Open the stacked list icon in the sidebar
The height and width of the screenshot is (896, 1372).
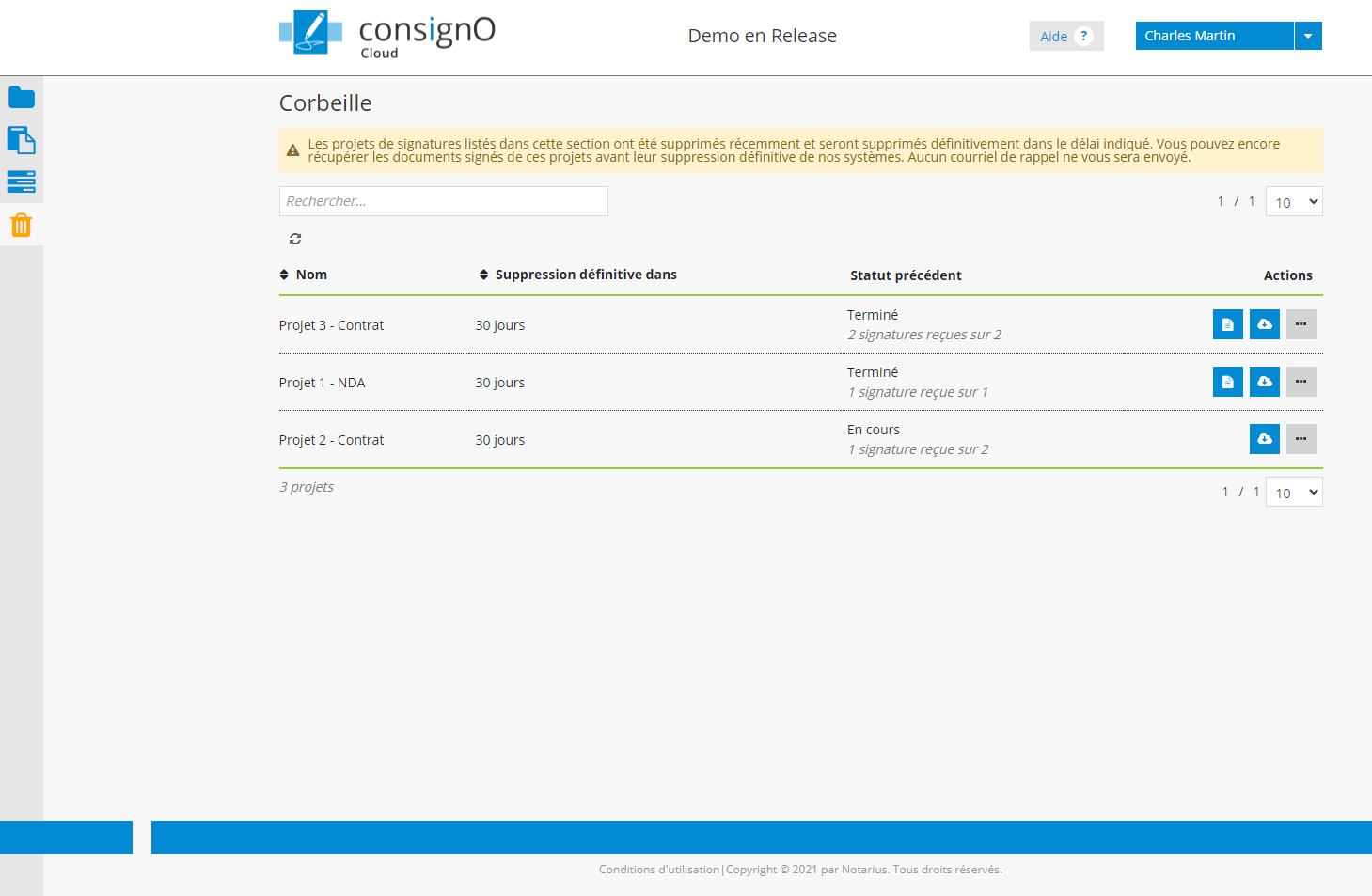coord(21,181)
